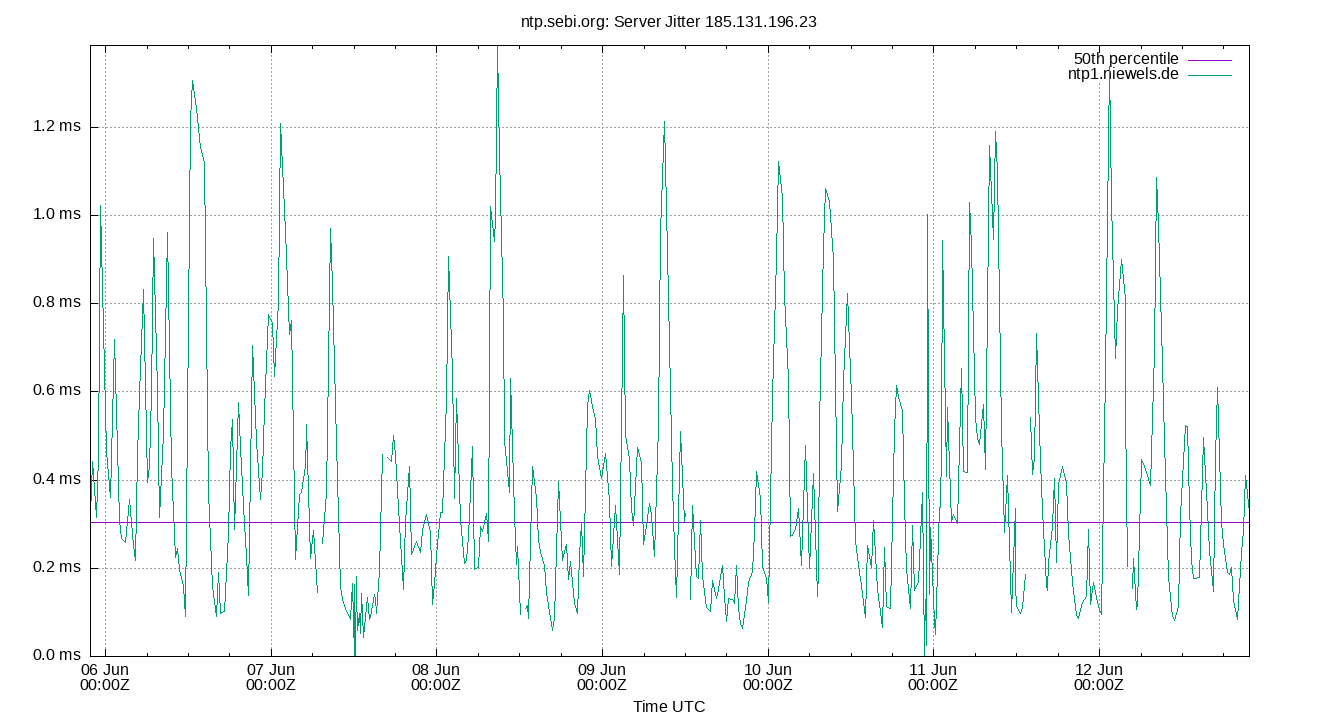Click the '0.2 ms' y-axis label
This screenshot has width=1340, height=720.
click(57, 568)
